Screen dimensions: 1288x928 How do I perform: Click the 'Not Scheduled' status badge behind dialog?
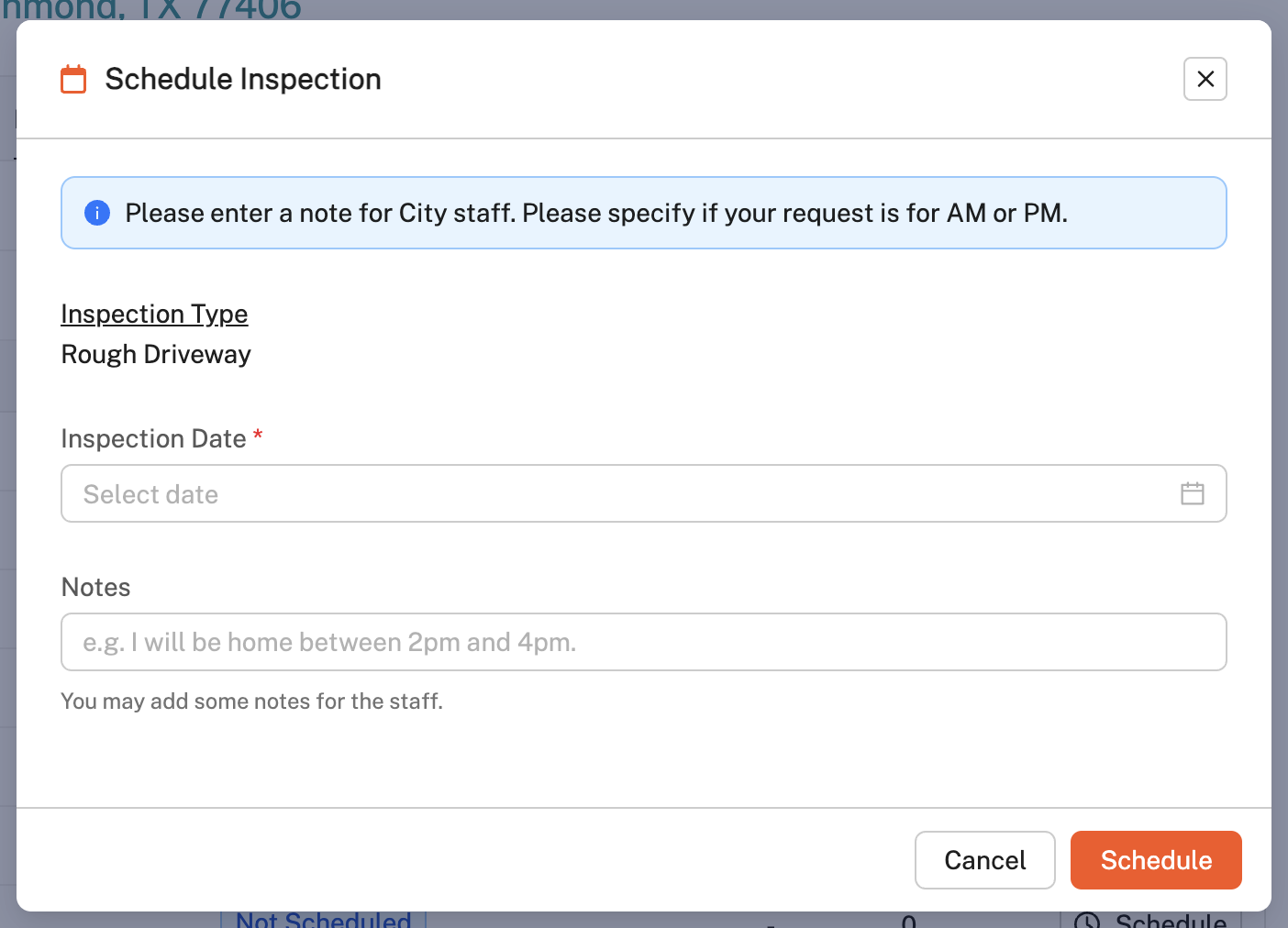pyautogui.click(x=323, y=920)
